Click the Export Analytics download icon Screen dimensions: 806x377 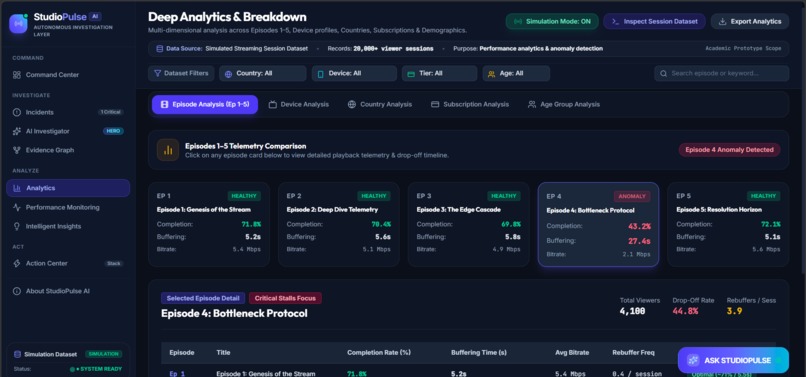pos(722,22)
